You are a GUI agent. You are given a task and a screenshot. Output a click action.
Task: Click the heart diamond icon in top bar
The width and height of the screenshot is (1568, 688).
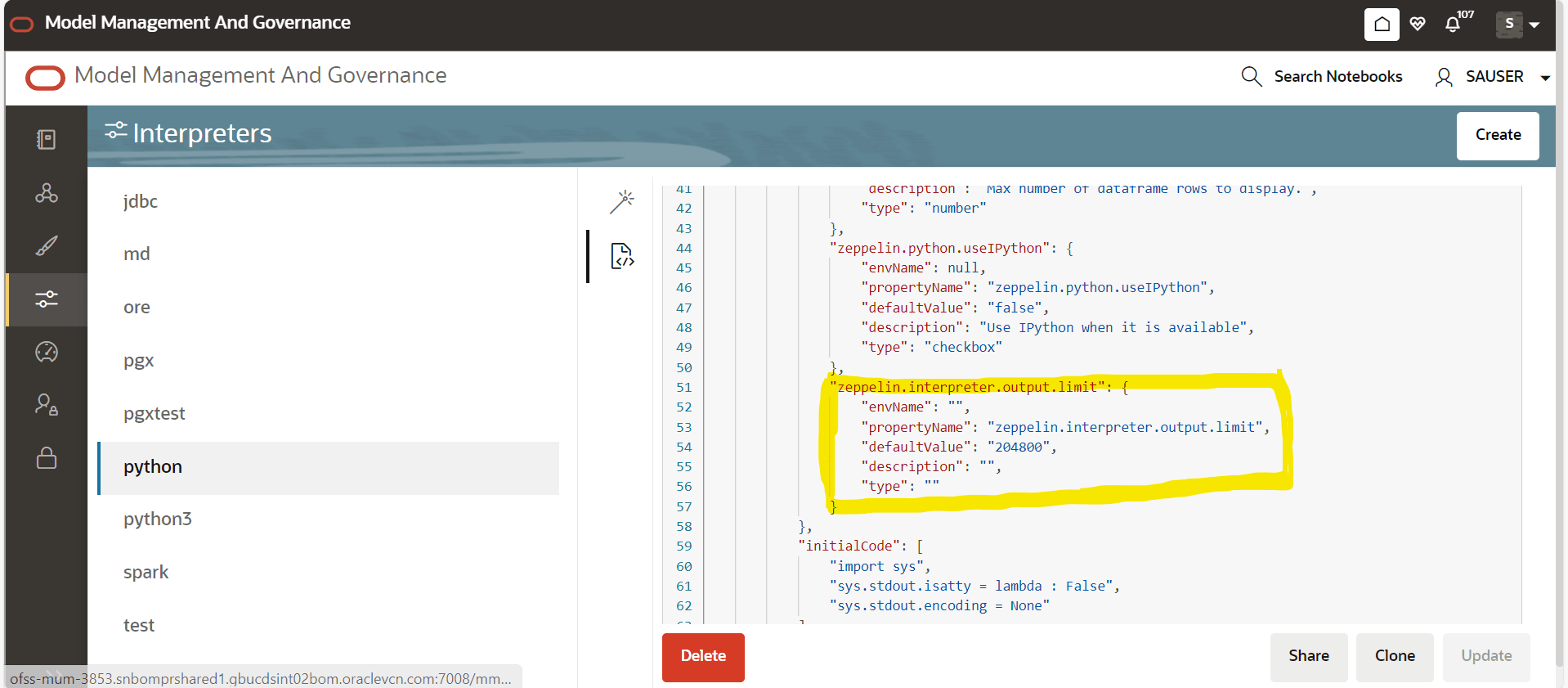1418,24
